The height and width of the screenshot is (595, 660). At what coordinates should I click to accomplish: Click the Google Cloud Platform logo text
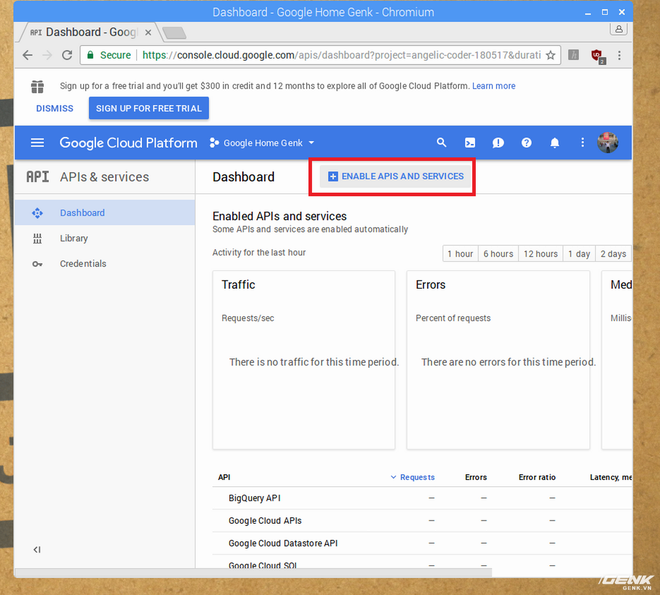coord(128,143)
